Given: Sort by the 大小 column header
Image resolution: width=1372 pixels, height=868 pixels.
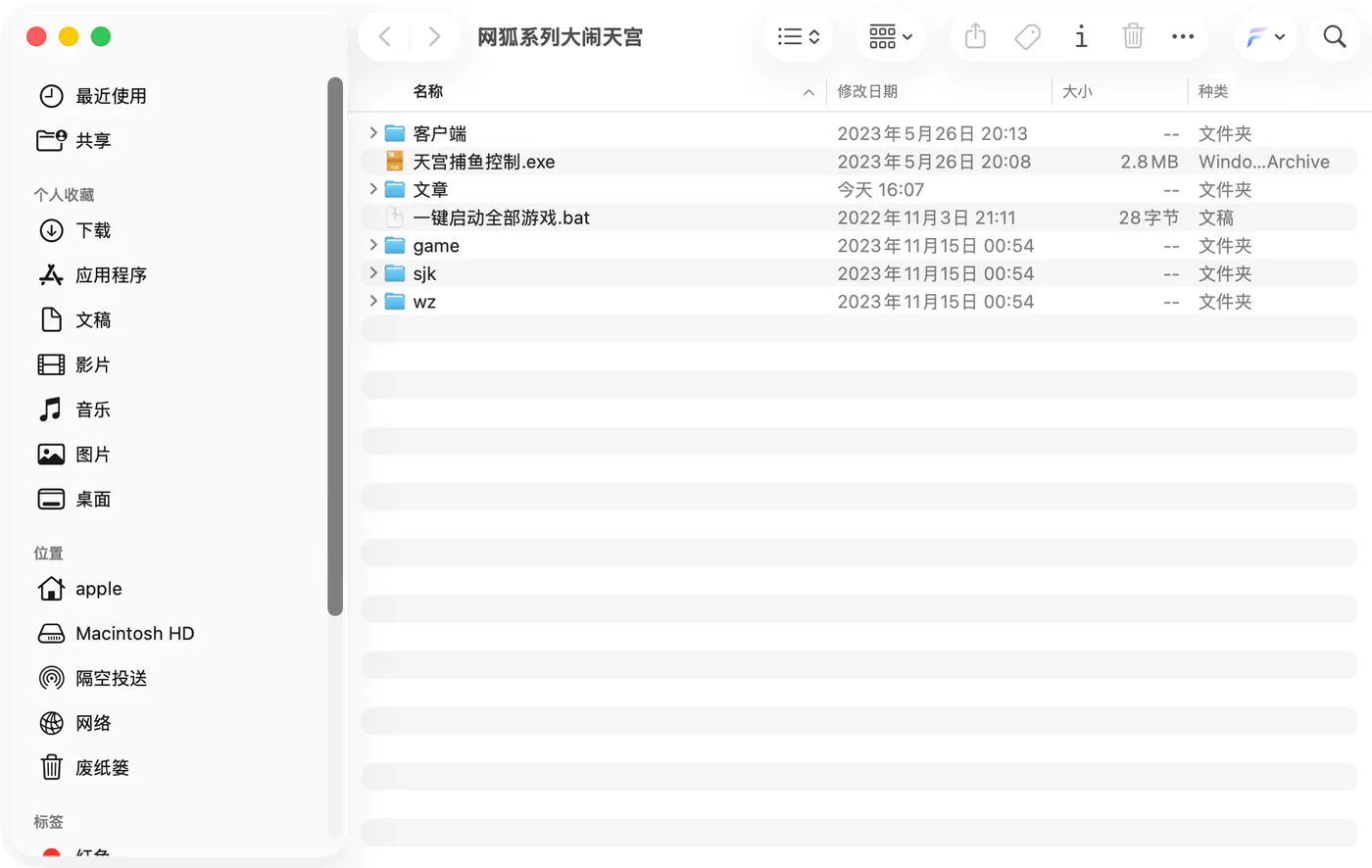Looking at the screenshot, I should [x=1077, y=91].
